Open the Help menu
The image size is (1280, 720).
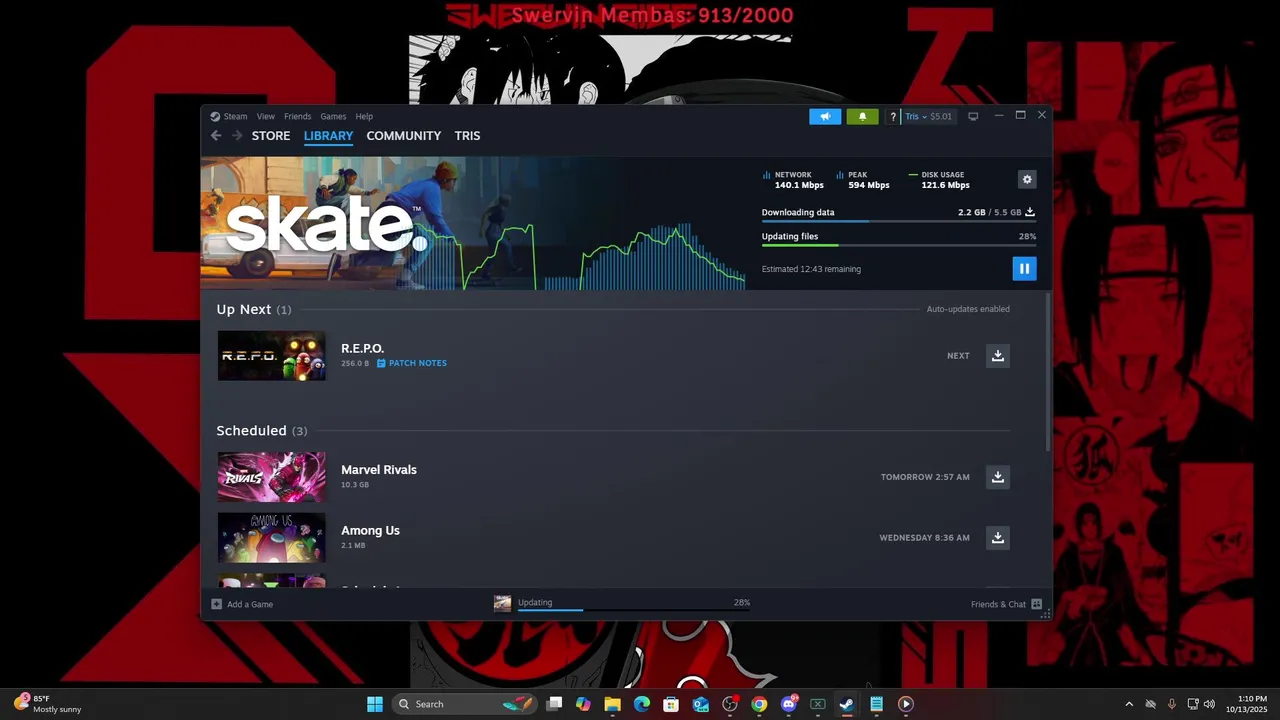(x=364, y=116)
